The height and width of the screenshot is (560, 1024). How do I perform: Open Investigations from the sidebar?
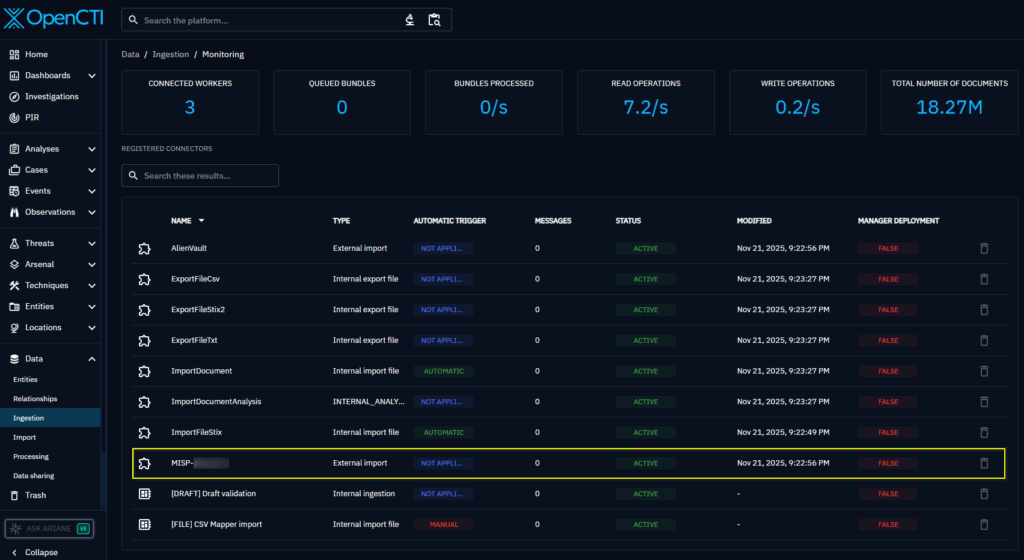pos(51,96)
